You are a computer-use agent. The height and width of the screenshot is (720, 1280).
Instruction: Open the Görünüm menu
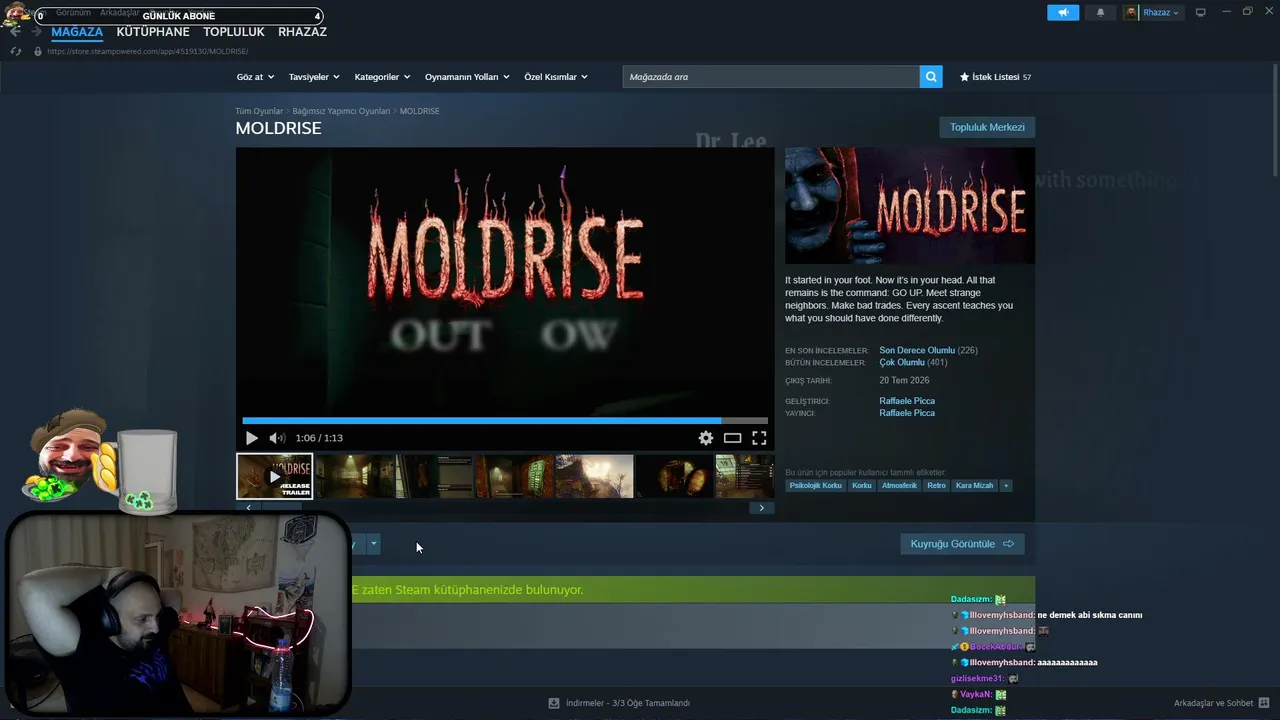73,12
